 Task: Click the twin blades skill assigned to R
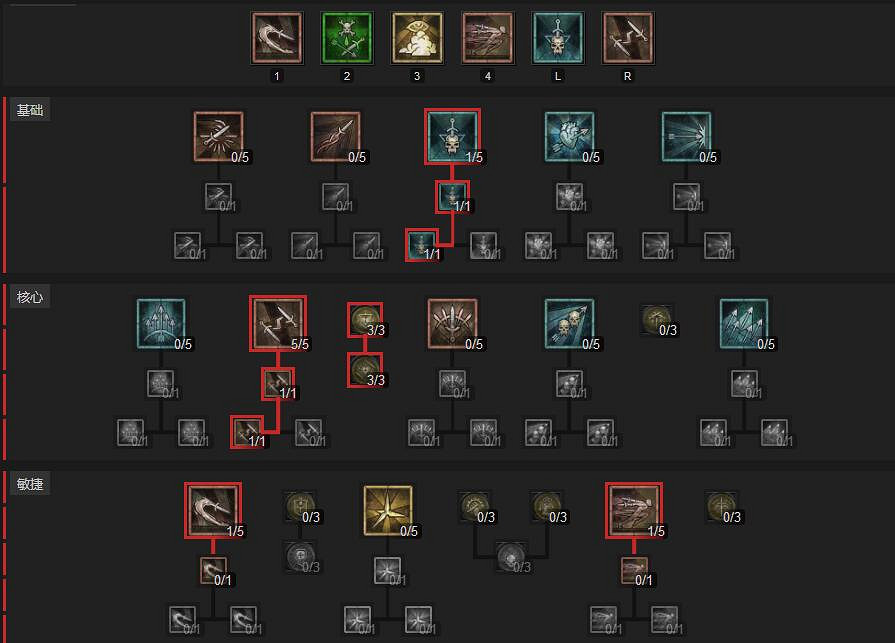click(628, 38)
